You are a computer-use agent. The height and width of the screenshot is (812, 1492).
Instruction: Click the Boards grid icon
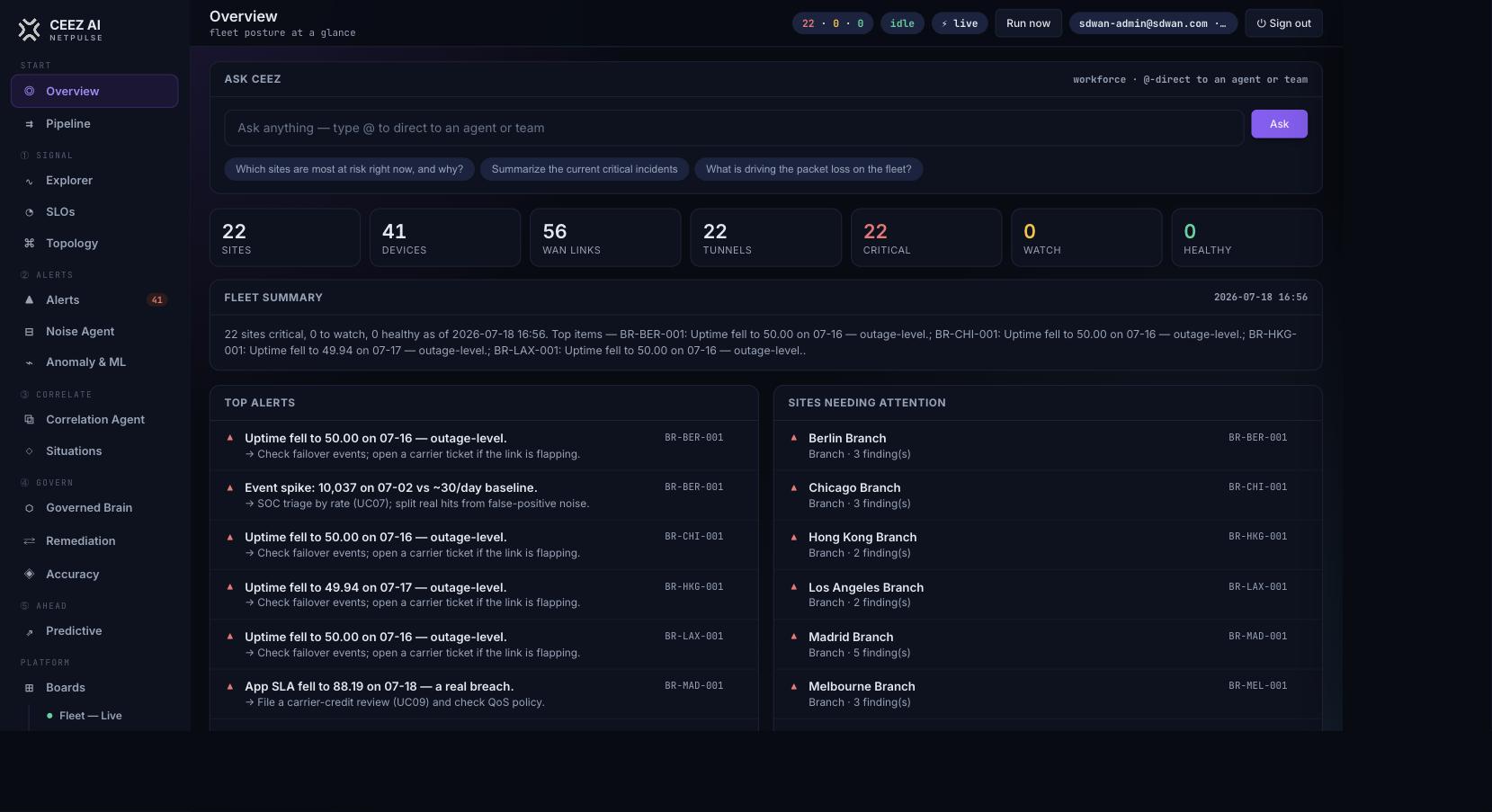pos(29,688)
